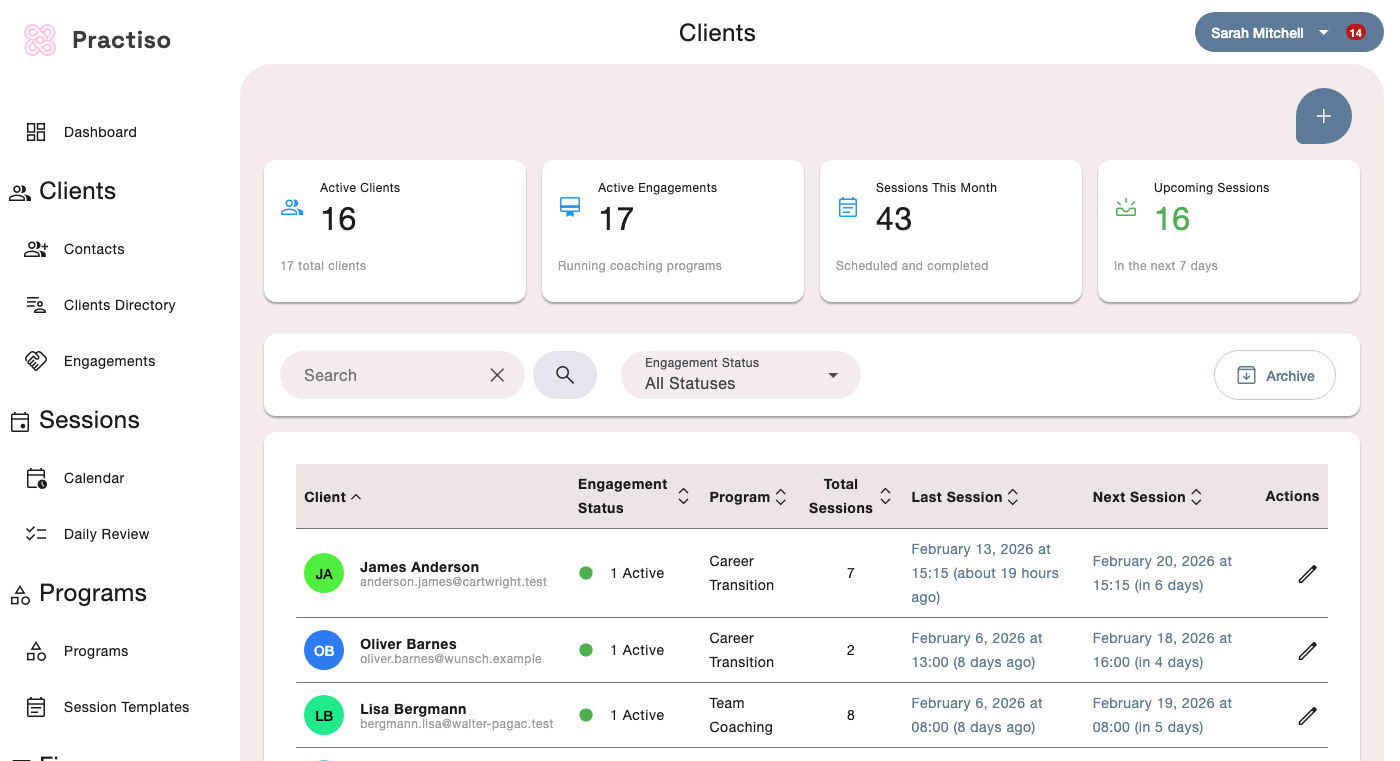The image size is (1400, 761).
Task: Clear the search field with the X
Action: (x=497, y=374)
